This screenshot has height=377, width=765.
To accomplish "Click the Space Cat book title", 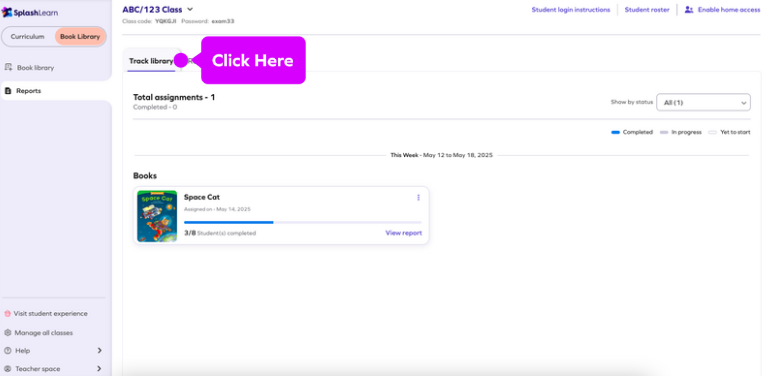I will (x=201, y=197).
